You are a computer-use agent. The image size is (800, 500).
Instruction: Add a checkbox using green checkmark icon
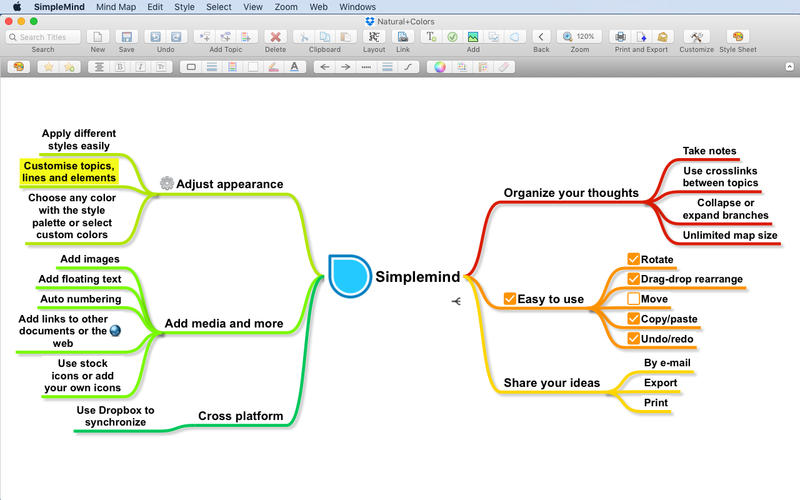pyautogui.click(x=452, y=37)
